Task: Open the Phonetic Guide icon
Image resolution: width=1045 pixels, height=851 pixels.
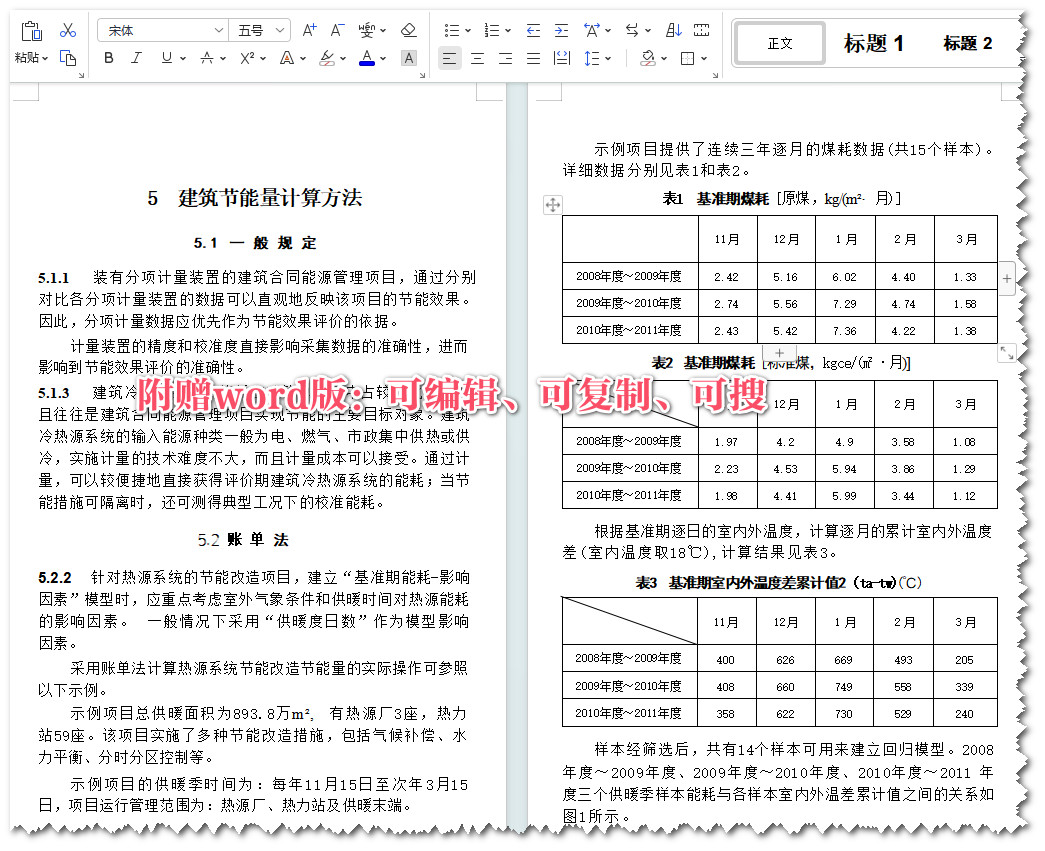Action: click(x=366, y=30)
